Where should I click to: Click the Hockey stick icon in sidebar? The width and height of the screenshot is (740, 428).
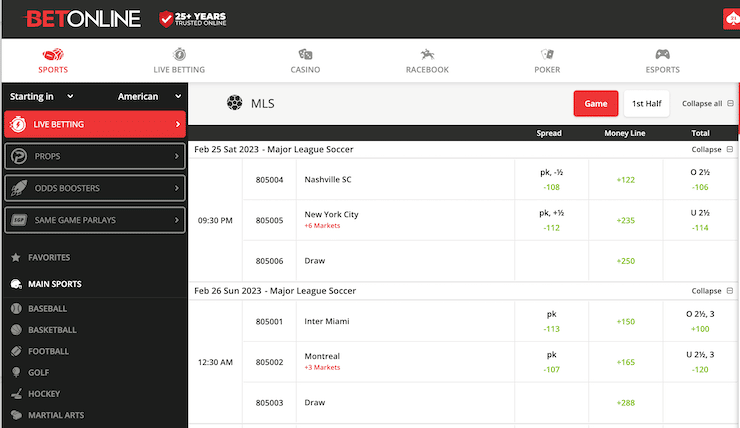[x=16, y=394]
